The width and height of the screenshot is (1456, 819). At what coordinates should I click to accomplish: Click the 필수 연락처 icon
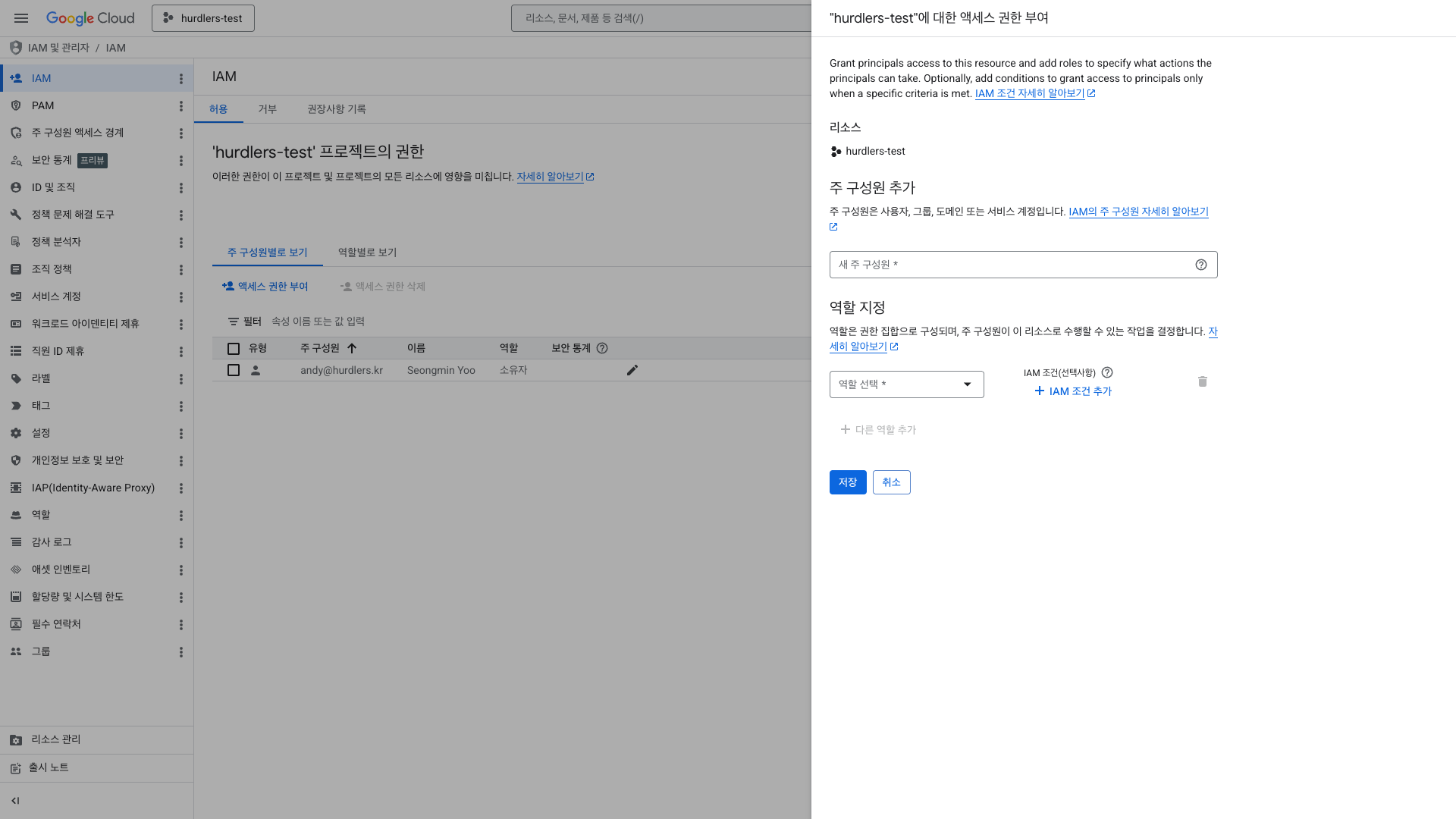pos(16,624)
